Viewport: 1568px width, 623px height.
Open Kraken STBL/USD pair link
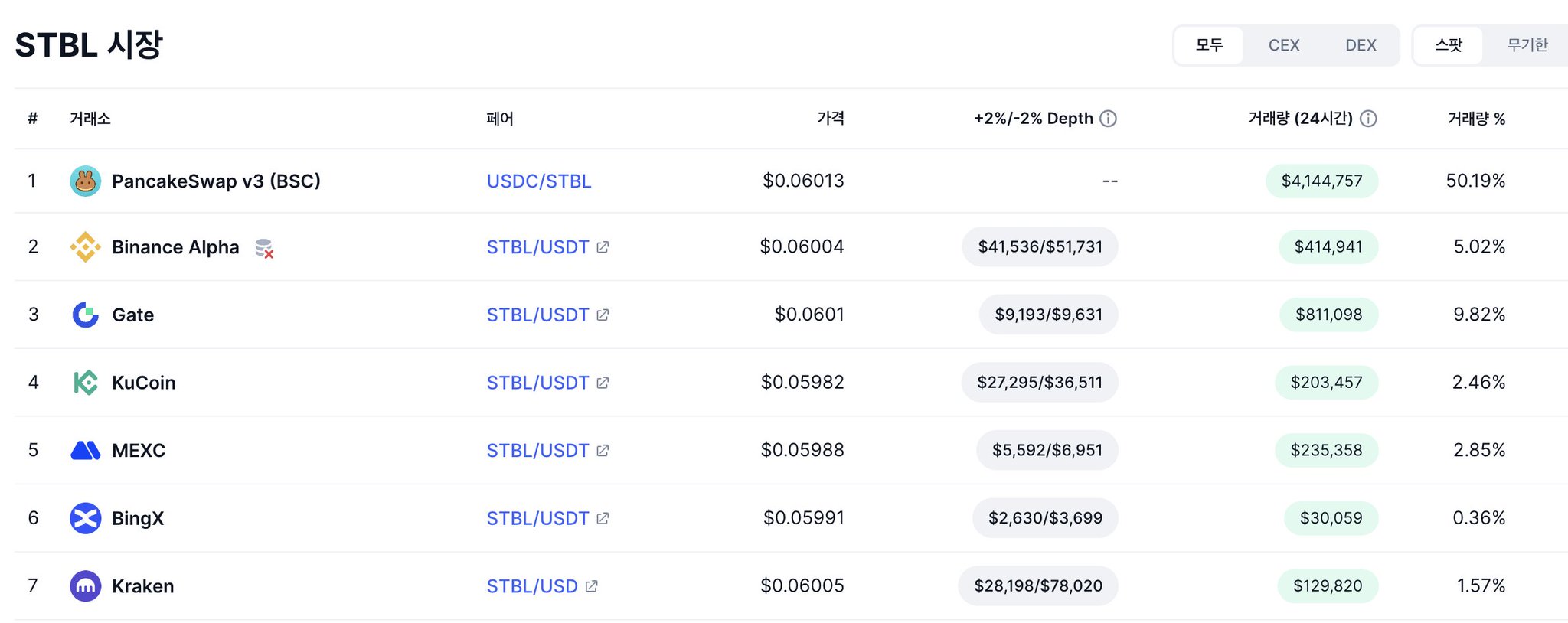pyautogui.click(x=532, y=586)
